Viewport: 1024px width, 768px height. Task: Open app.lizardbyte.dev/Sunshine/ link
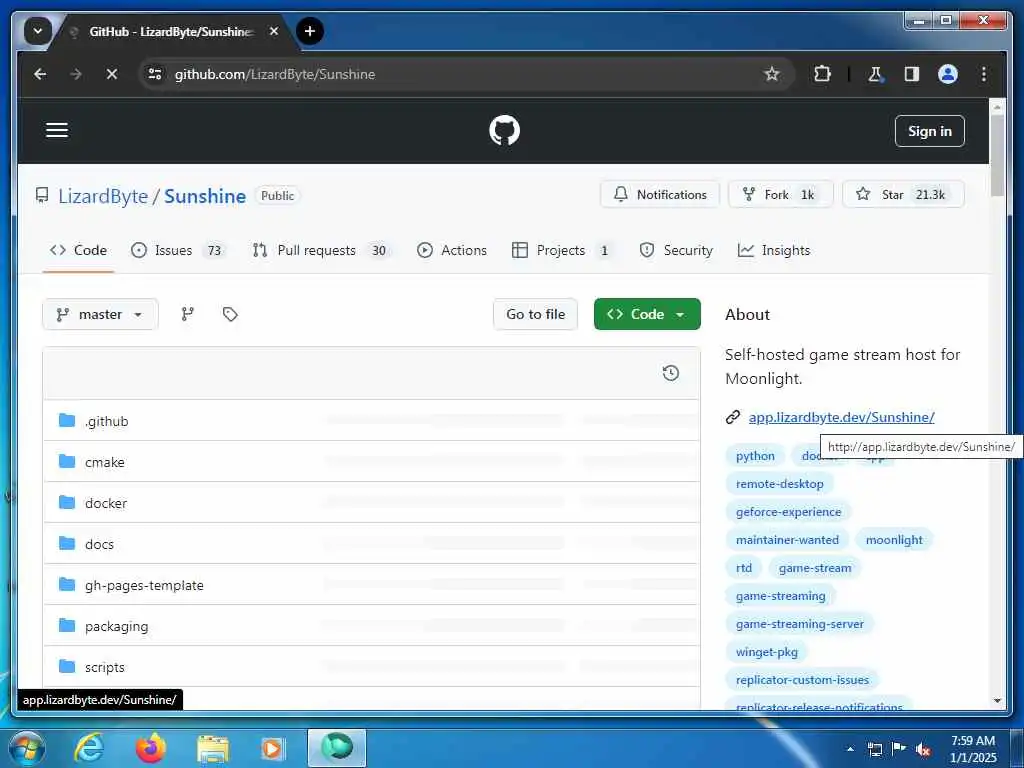[841, 417]
